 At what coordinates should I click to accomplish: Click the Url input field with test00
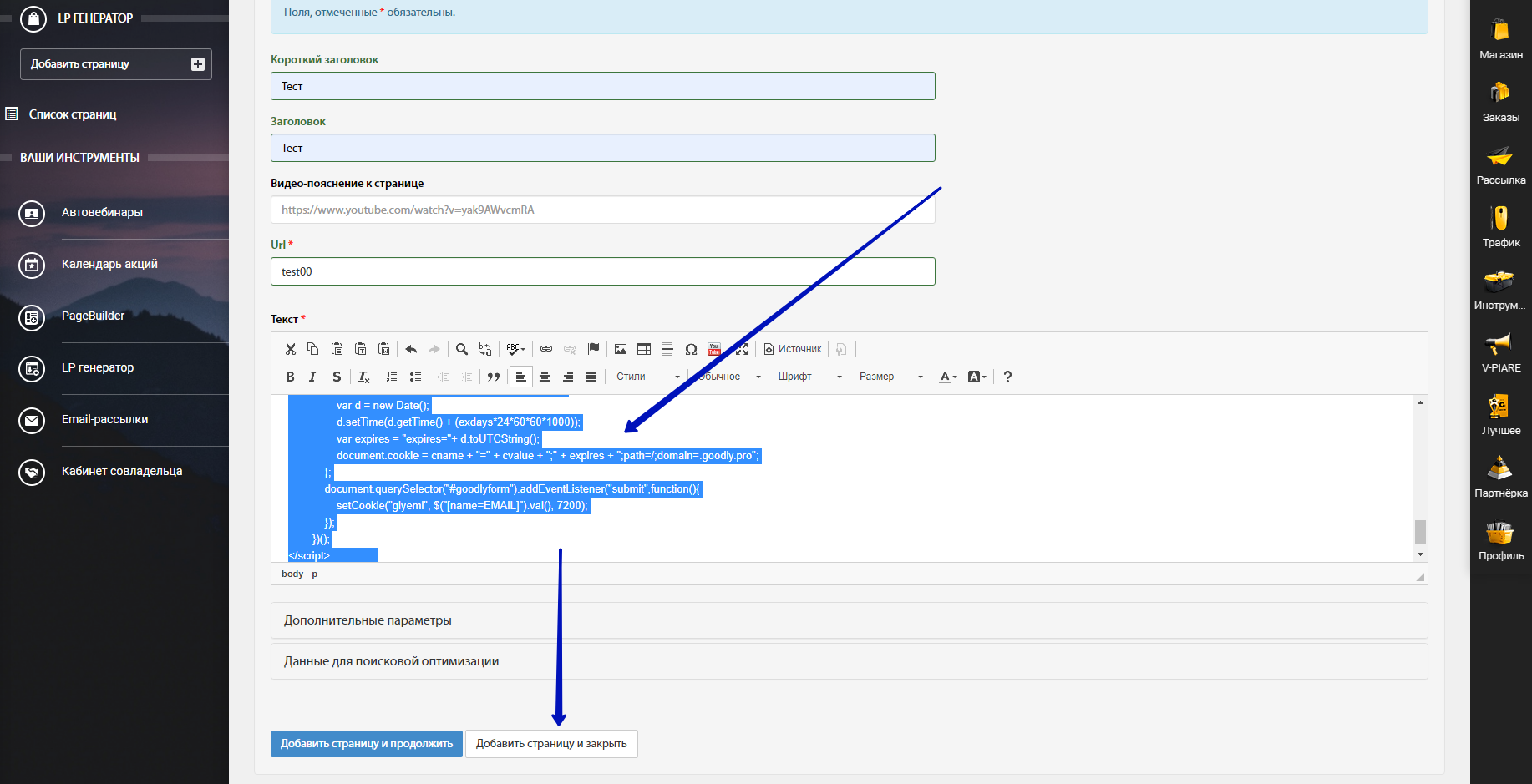(x=602, y=271)
